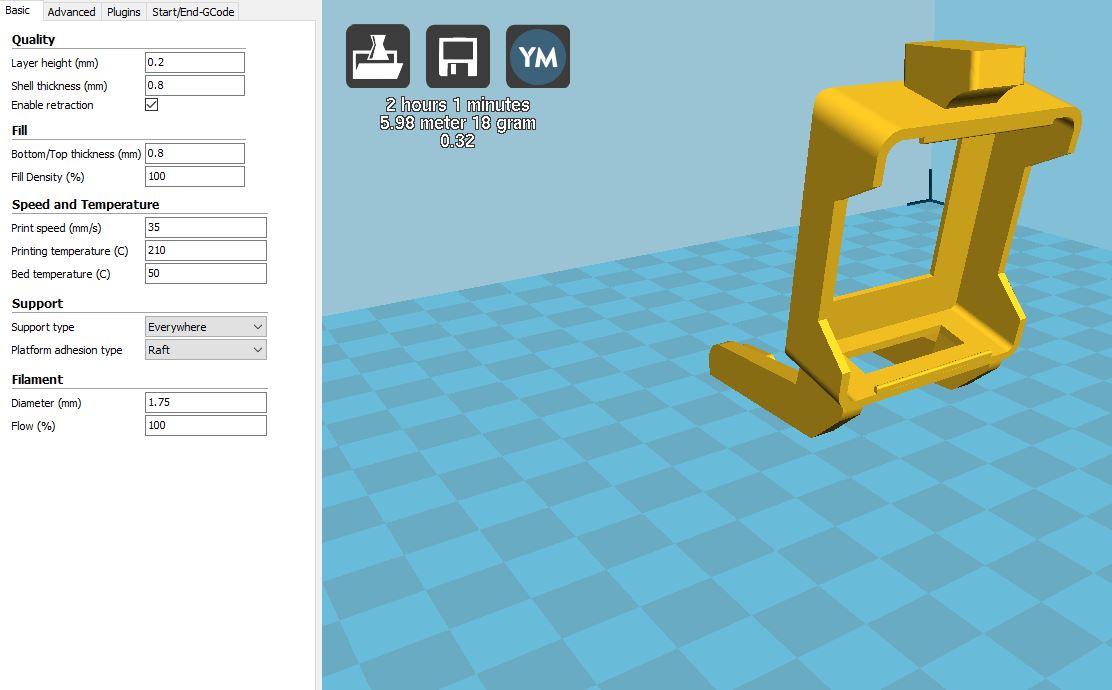Image resolution: width=1112 pixels, height=690 pixels.
Task: Click the '5.98 meter 18 gram' estimate text
Action: click(x=458, y=123)
